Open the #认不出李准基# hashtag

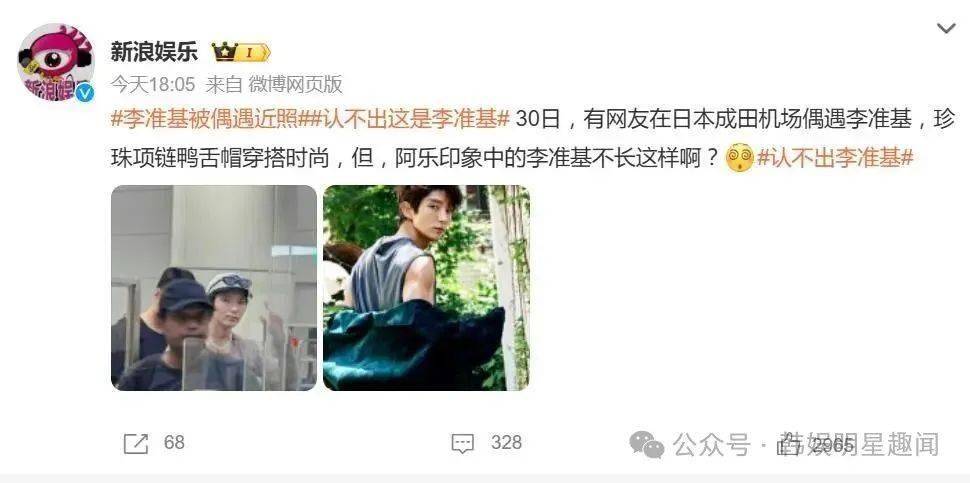tap(836, 158)
